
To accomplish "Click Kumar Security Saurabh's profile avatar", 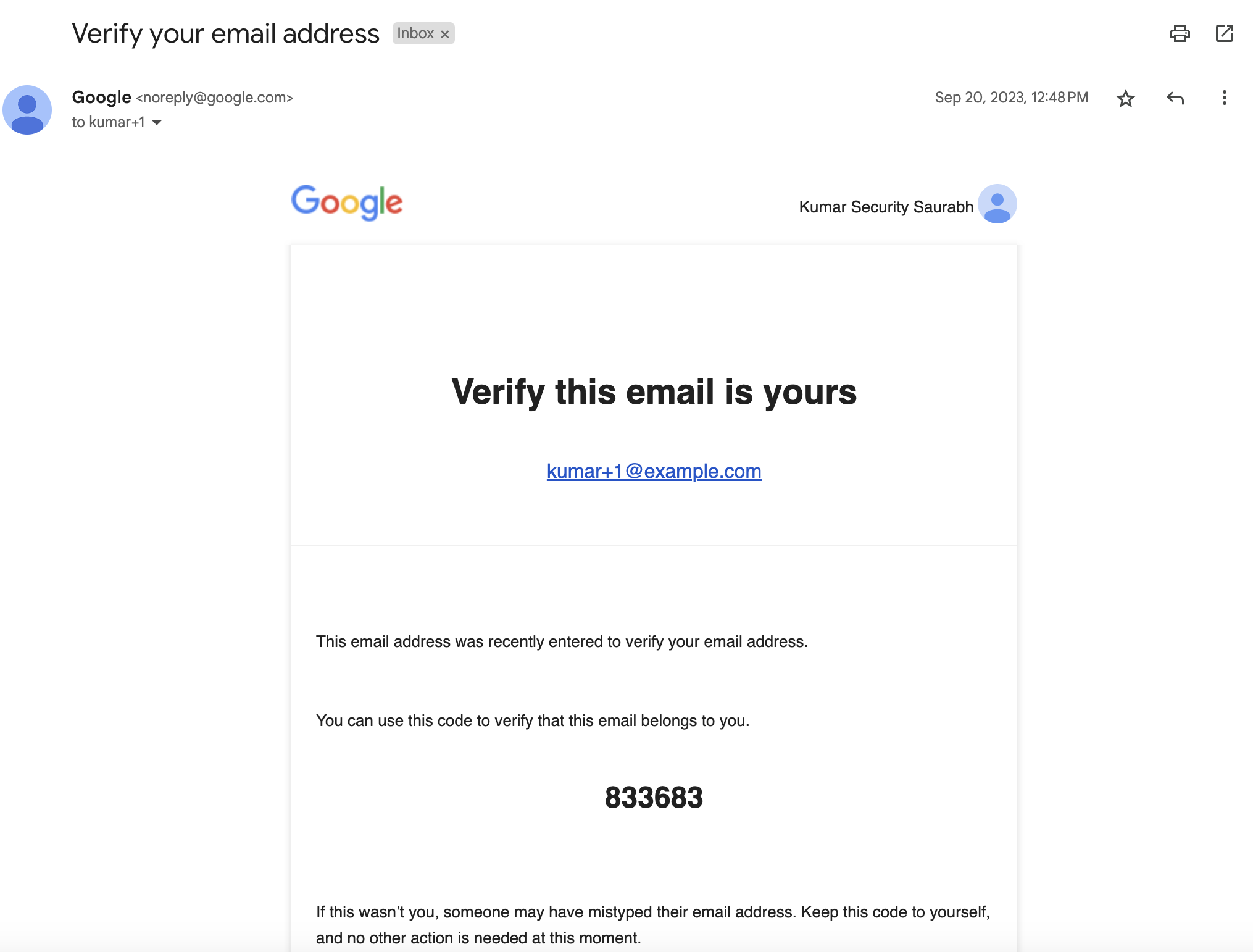I will click(997, 204).
